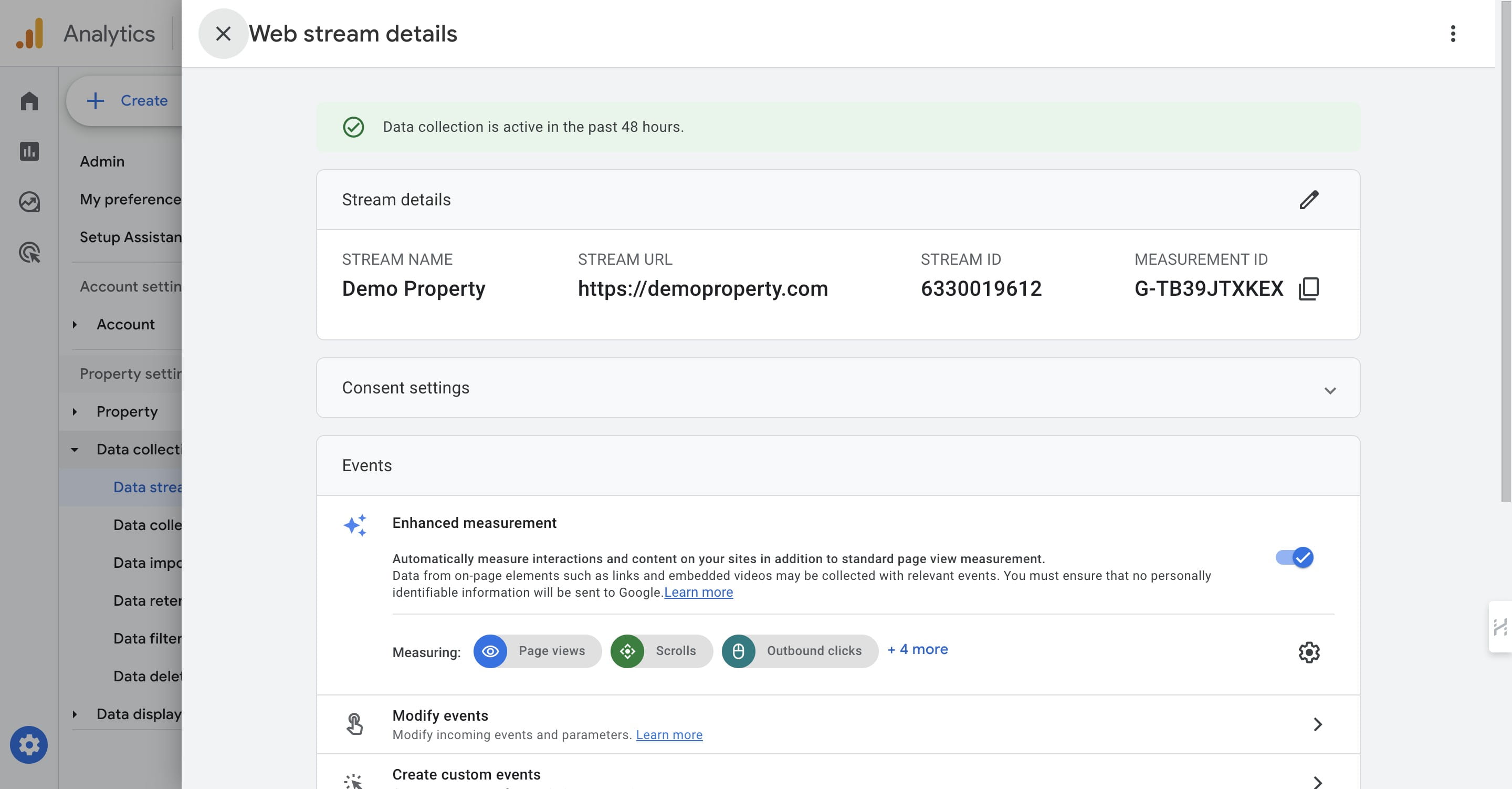Screen dimensions: 1512x789
Task: Select Data streams in sidebar
Action: [x=147, y=487]
